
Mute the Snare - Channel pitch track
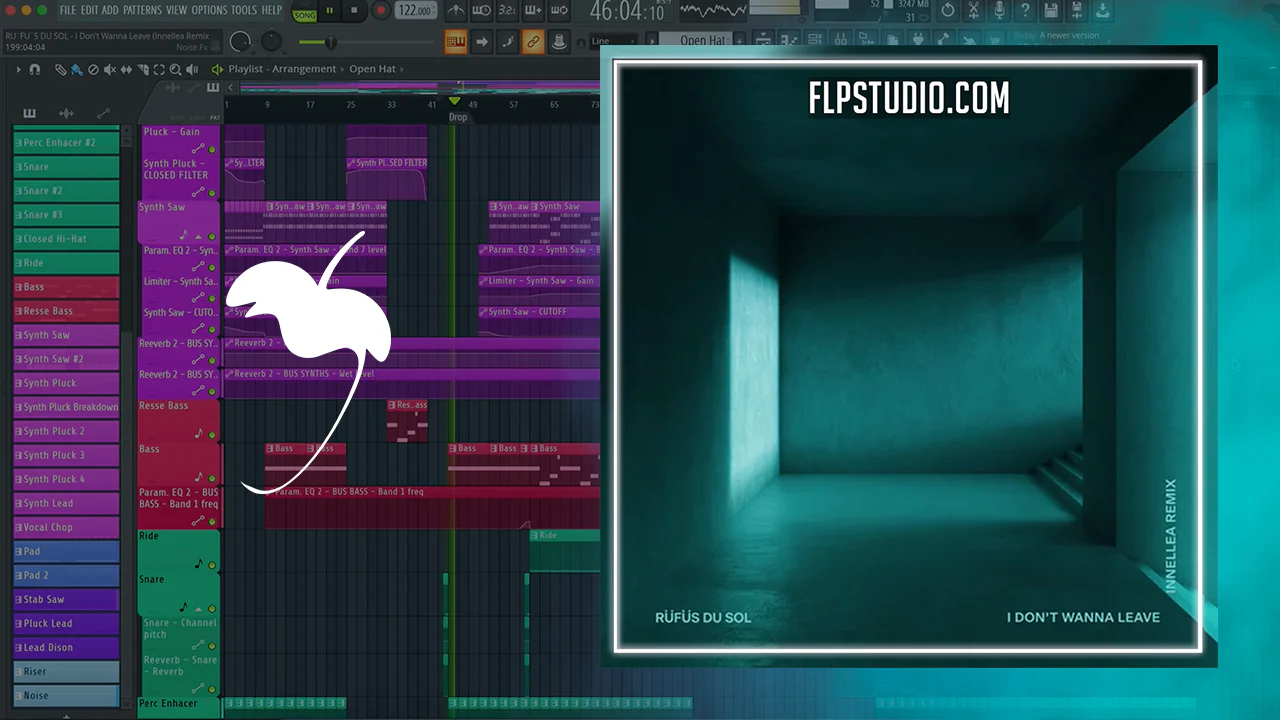[212, 645]
